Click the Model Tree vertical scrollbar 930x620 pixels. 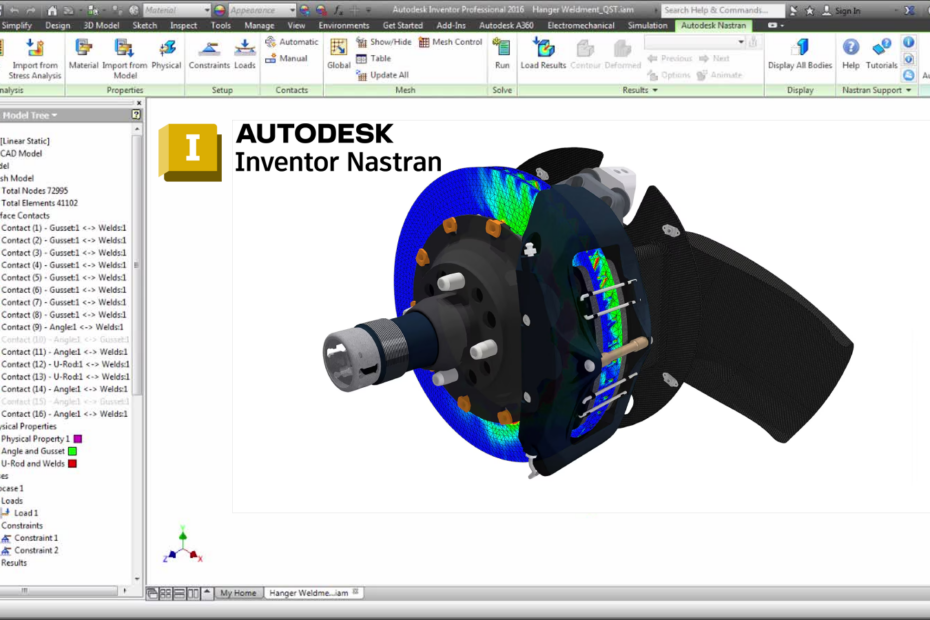pos(137,265)
